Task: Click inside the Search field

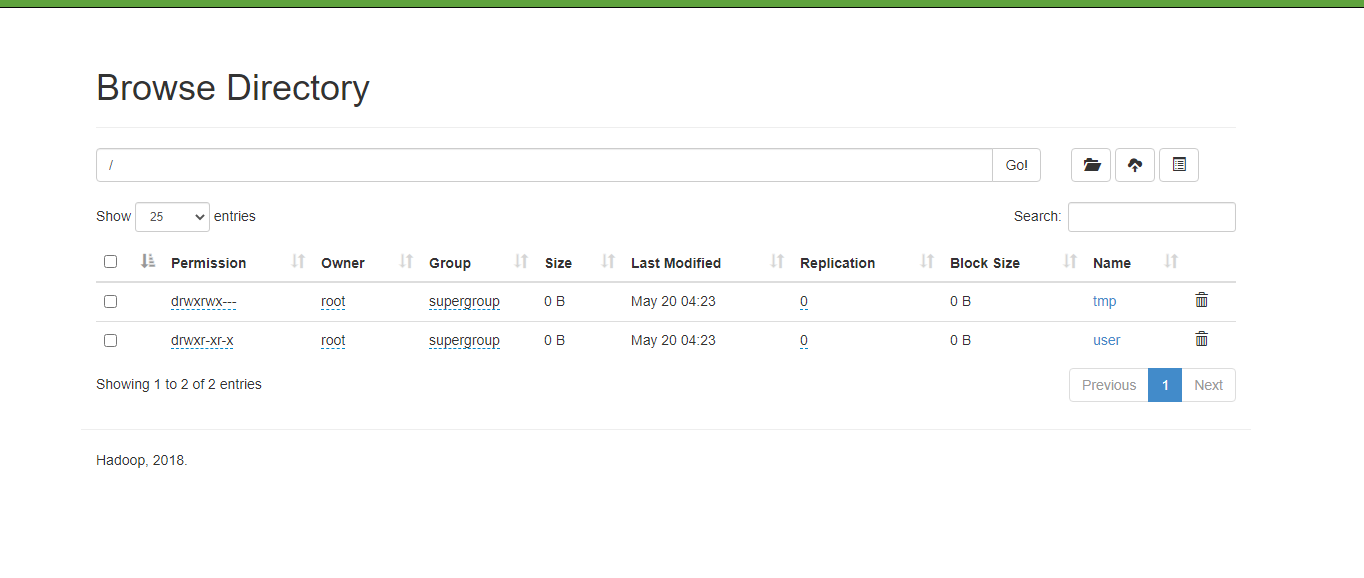Action: tap(1151, 216)
